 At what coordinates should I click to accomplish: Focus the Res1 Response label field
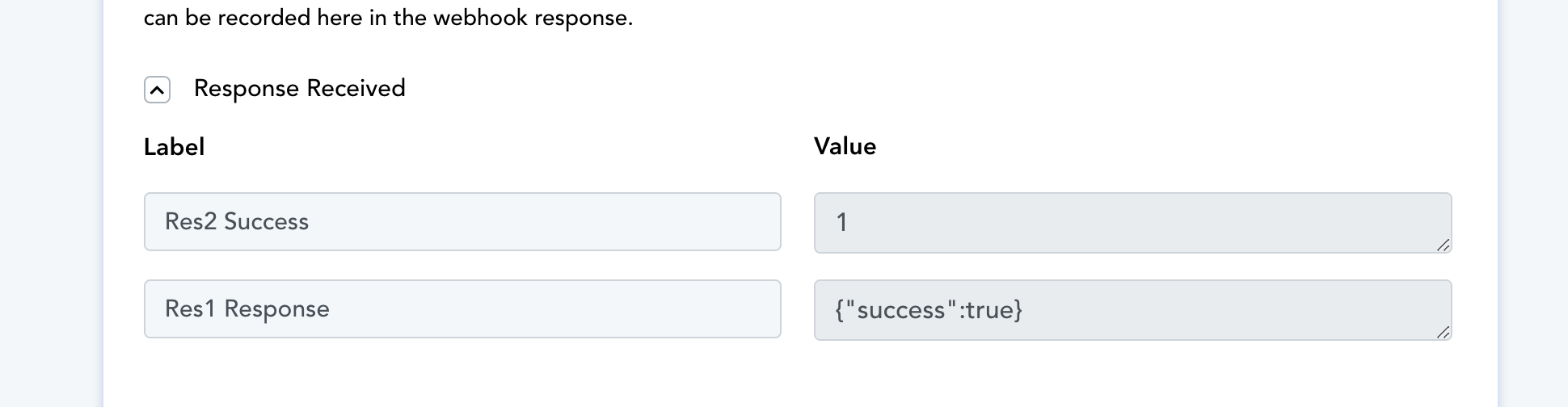(462, 308)
